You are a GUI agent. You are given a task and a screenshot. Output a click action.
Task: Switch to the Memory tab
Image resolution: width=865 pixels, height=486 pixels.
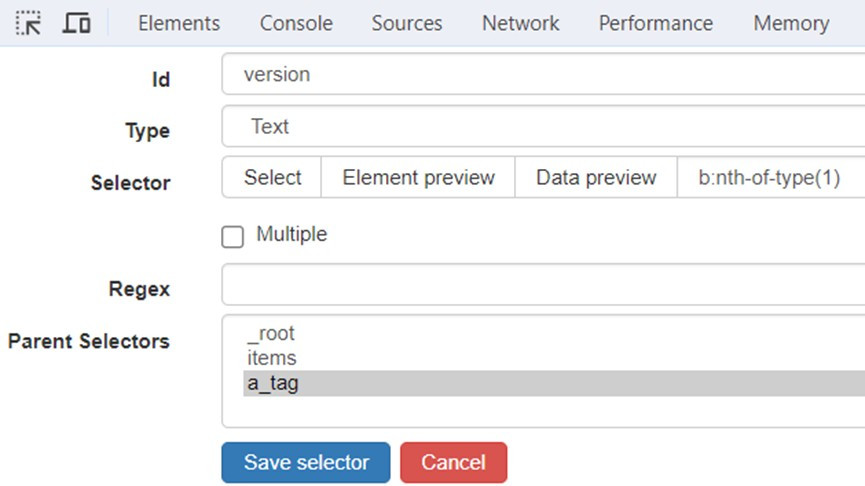(x=791, y=23)
